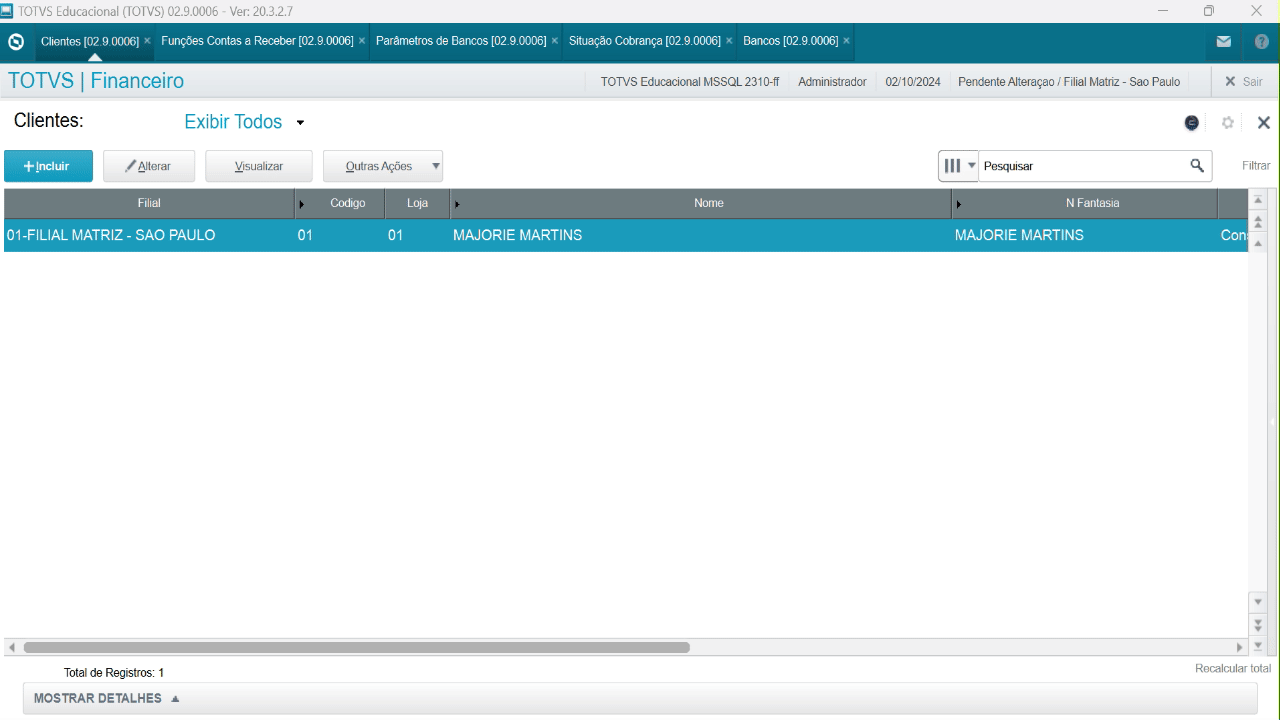1280x720 pixels.
Task: Jump to last record with bottom scroll arrow
Action: click(x=1258, y=645)
